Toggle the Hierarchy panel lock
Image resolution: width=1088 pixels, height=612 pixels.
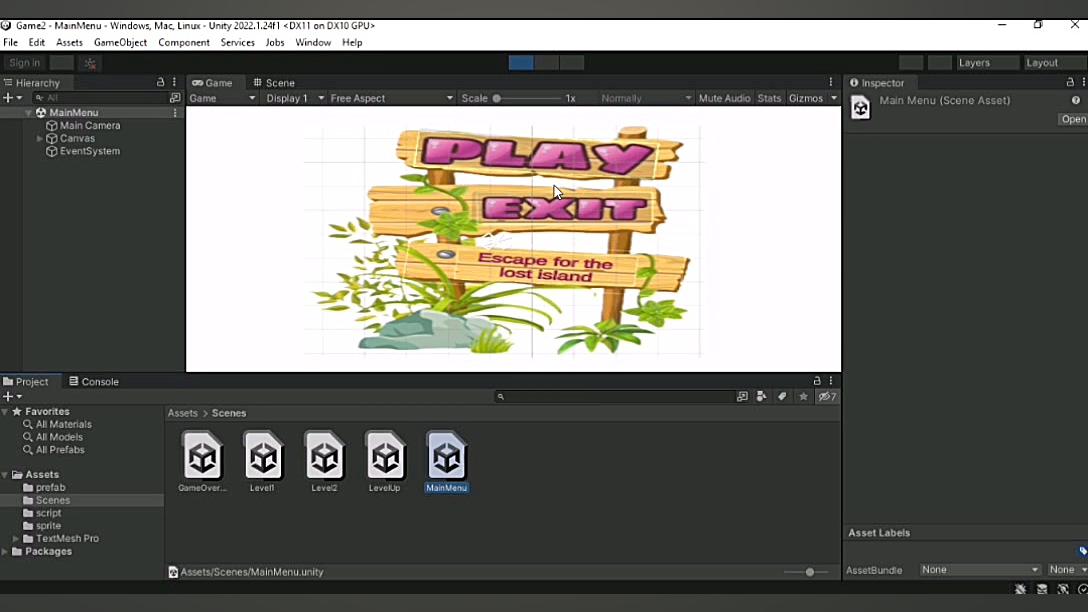pos(160,82)
